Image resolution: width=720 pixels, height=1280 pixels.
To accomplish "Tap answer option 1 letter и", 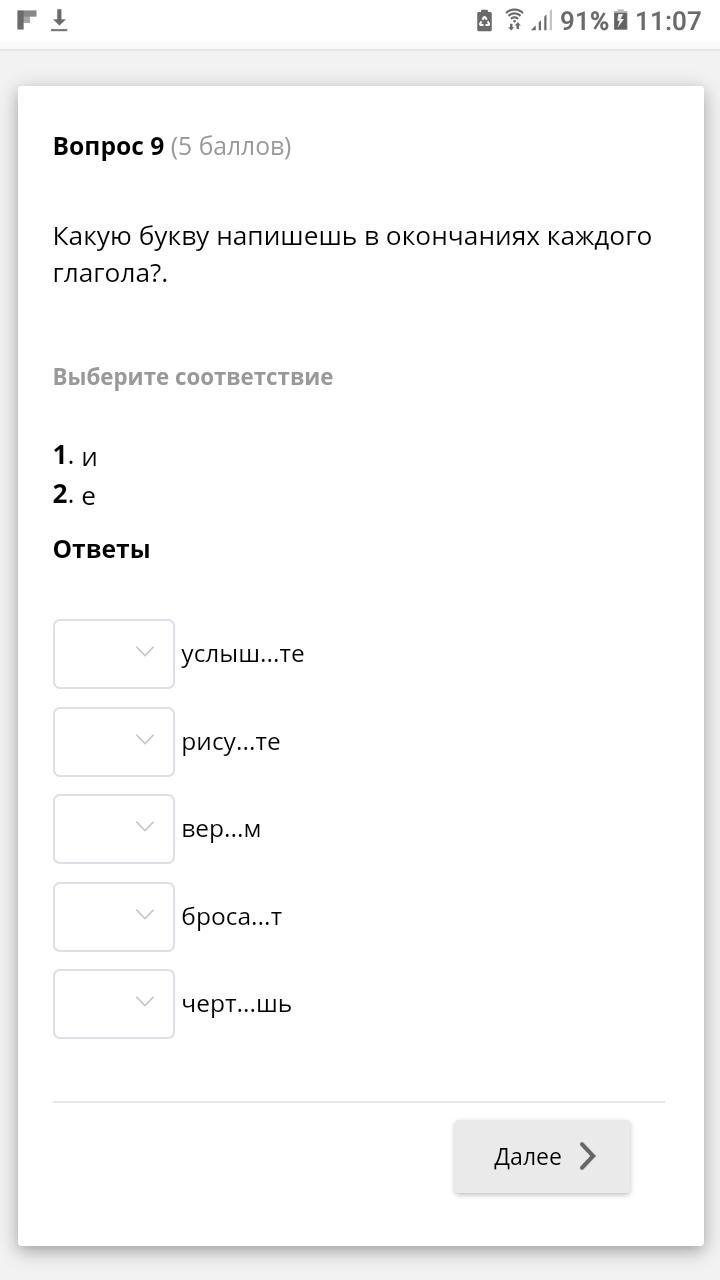I will coord(89,458).
